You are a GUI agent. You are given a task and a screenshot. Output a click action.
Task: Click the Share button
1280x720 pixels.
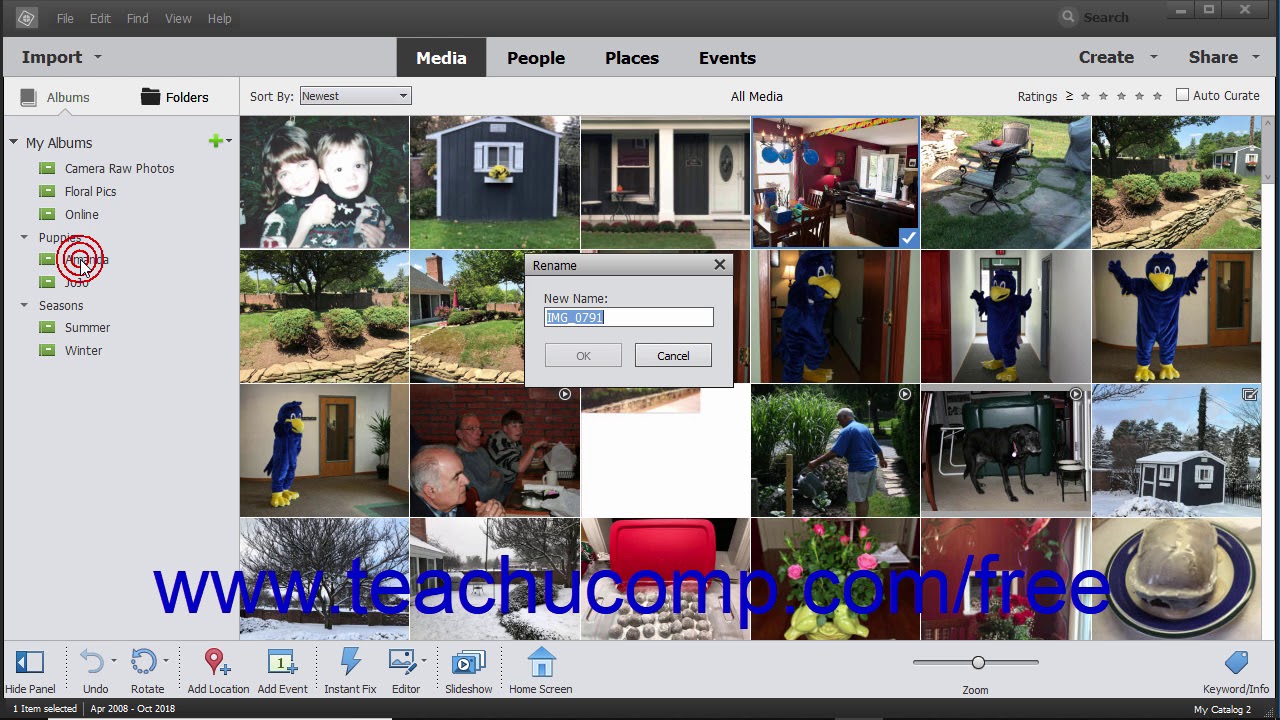point(1213,57)
